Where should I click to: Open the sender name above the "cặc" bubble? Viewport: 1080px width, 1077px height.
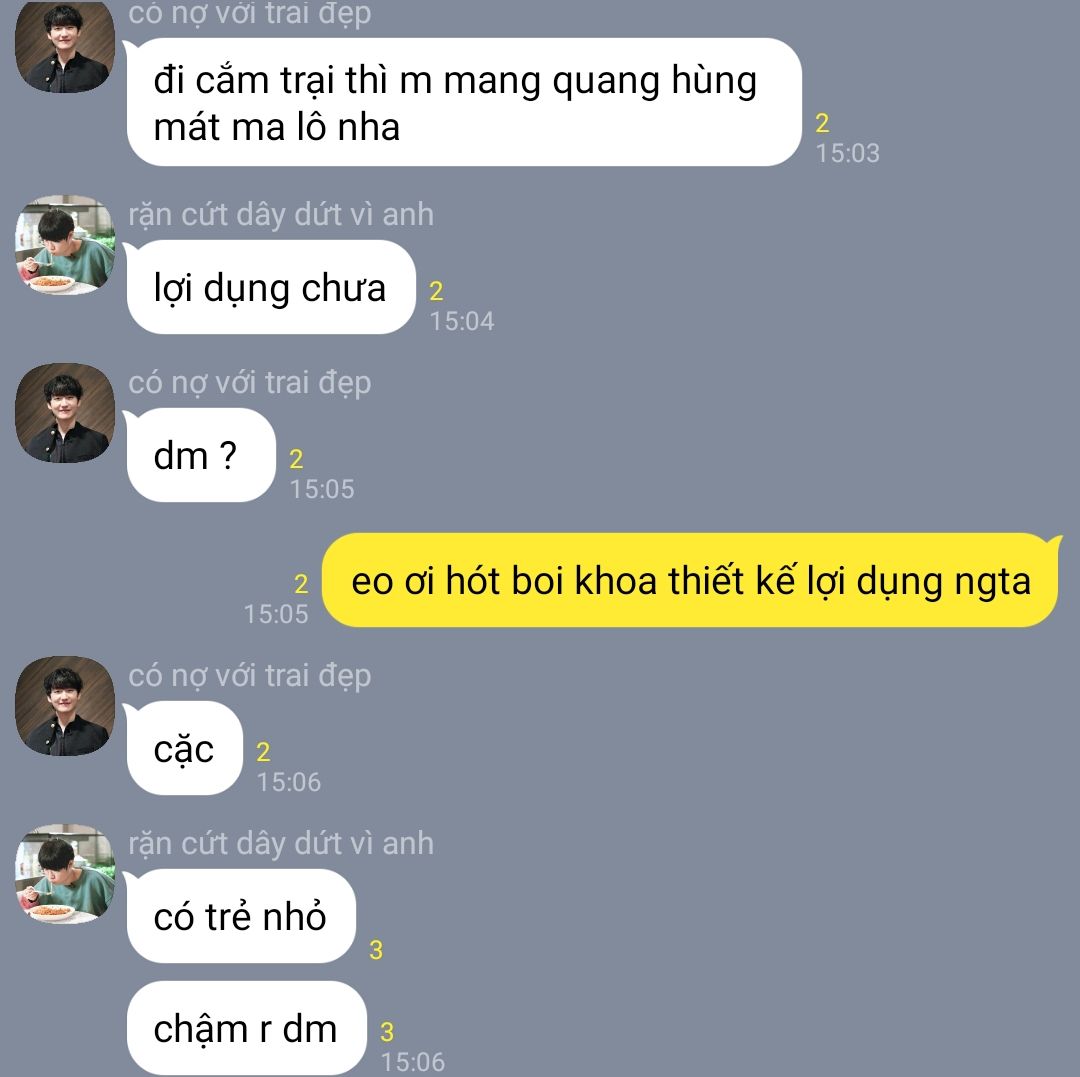click(x=249, y=676)
